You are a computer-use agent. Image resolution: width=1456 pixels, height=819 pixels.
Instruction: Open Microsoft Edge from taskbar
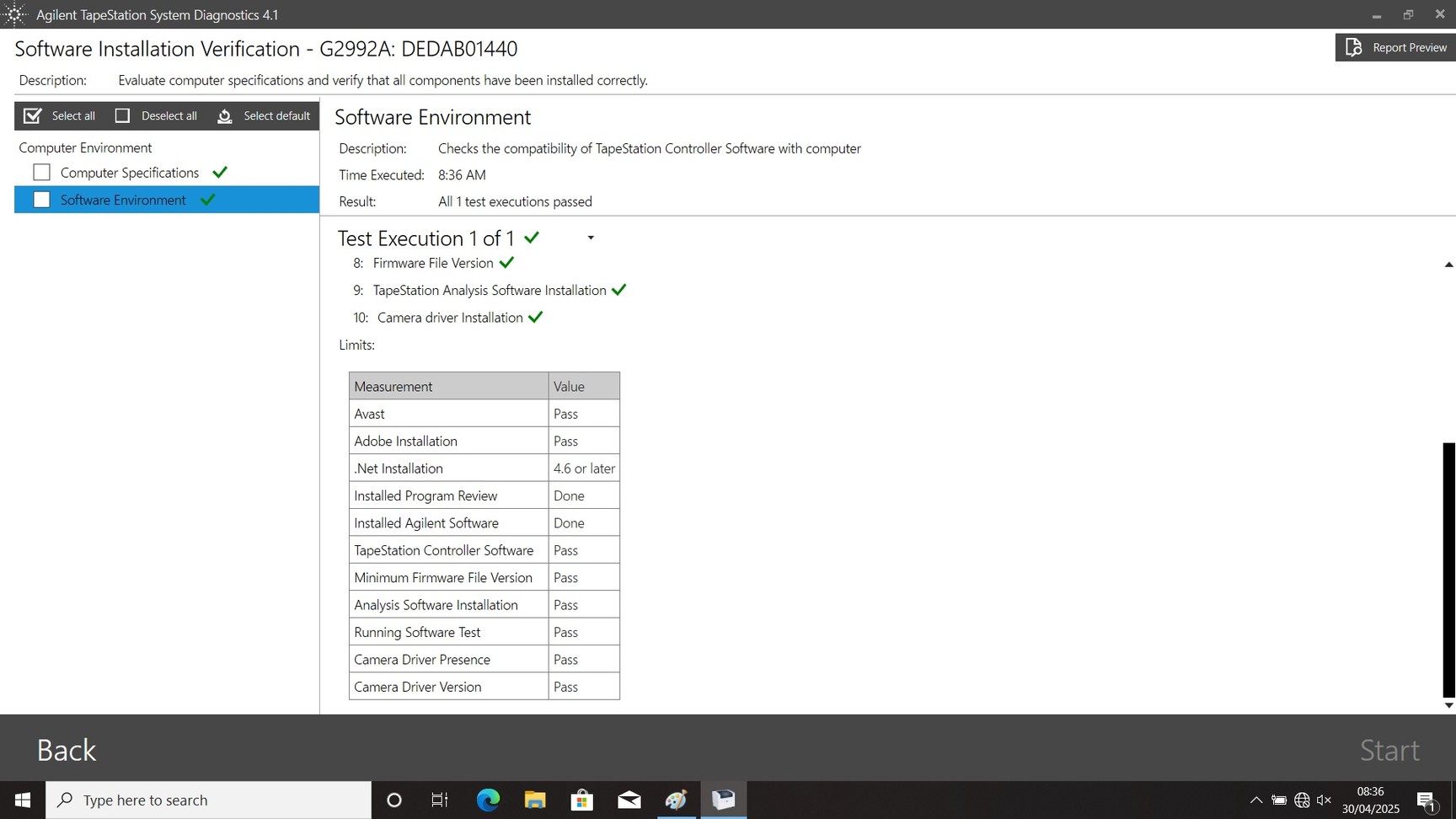488,800
